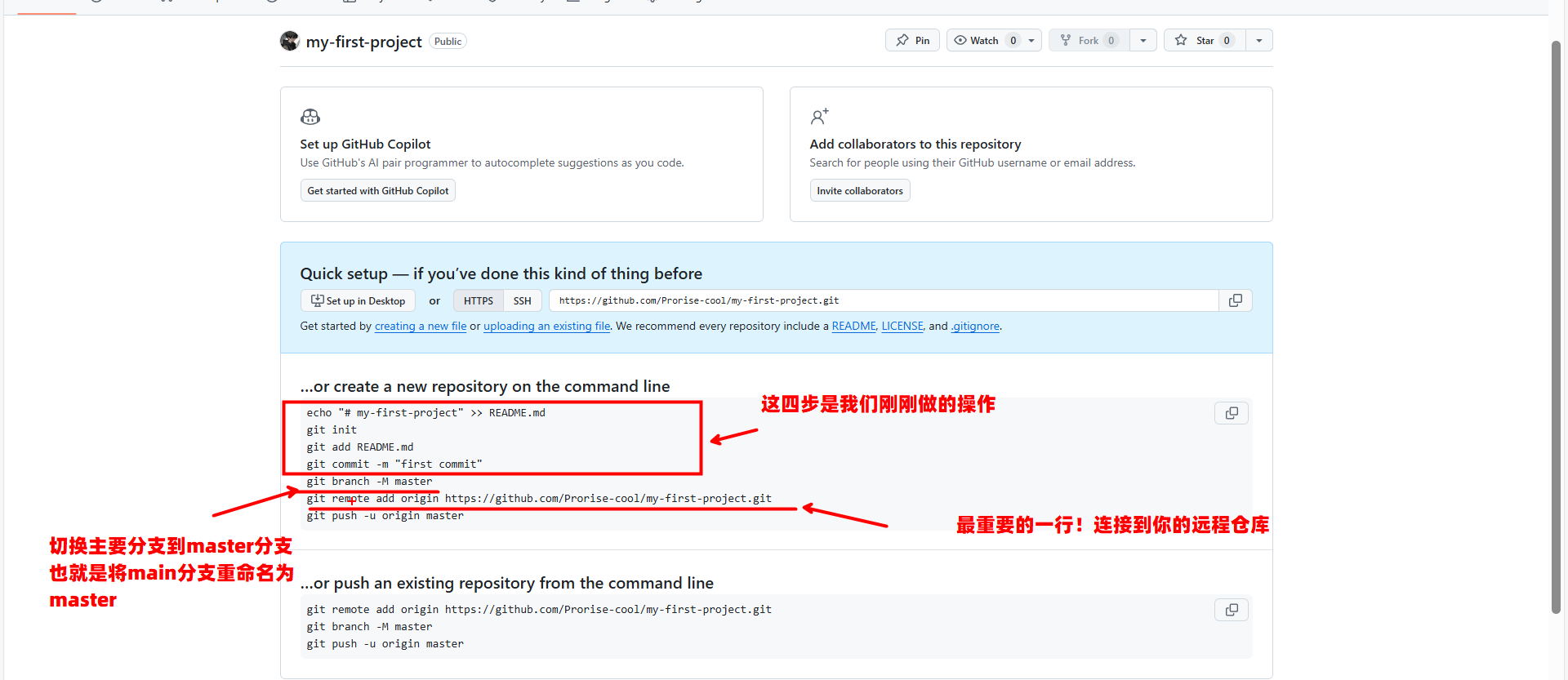Select the HTTPS clone option
1568x680 pixels.
pos(478,301)
